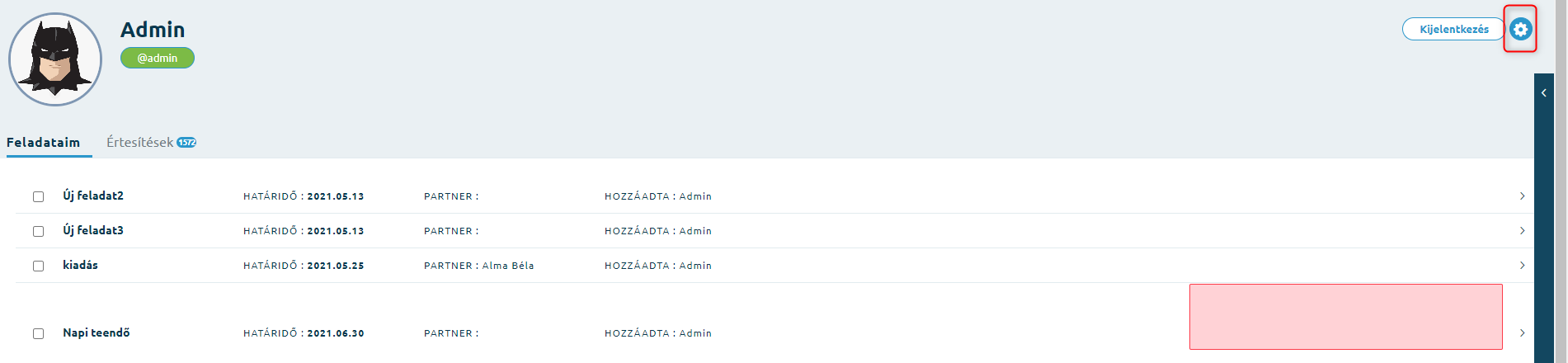Switch to the Értesítések tab

(x=139, y=142)
